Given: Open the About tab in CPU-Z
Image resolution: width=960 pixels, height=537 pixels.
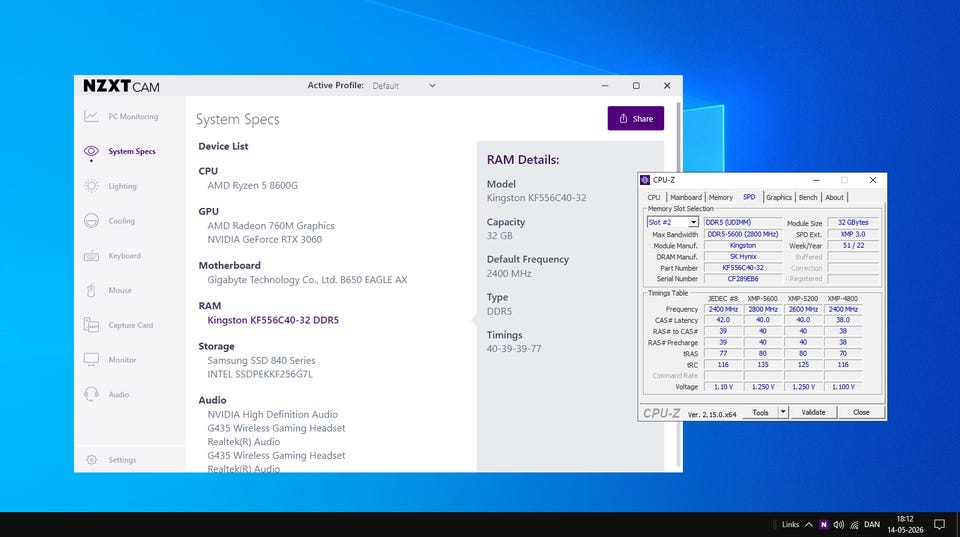Looking at the screenshot, I should pos(834,197).
